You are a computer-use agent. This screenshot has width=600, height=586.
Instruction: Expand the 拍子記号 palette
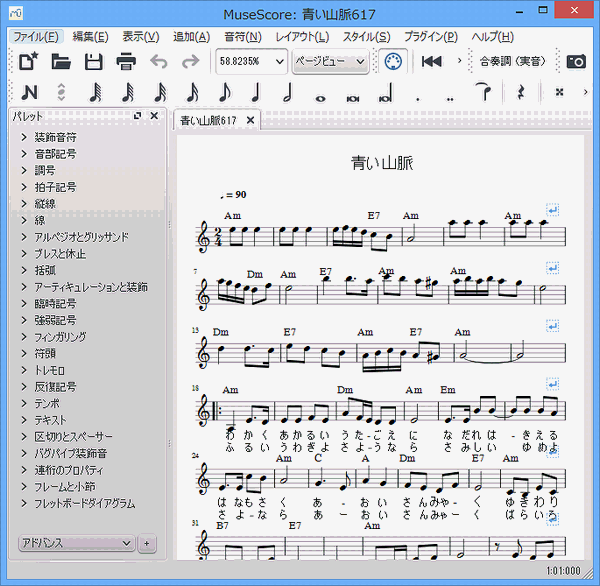click(24, 187)
